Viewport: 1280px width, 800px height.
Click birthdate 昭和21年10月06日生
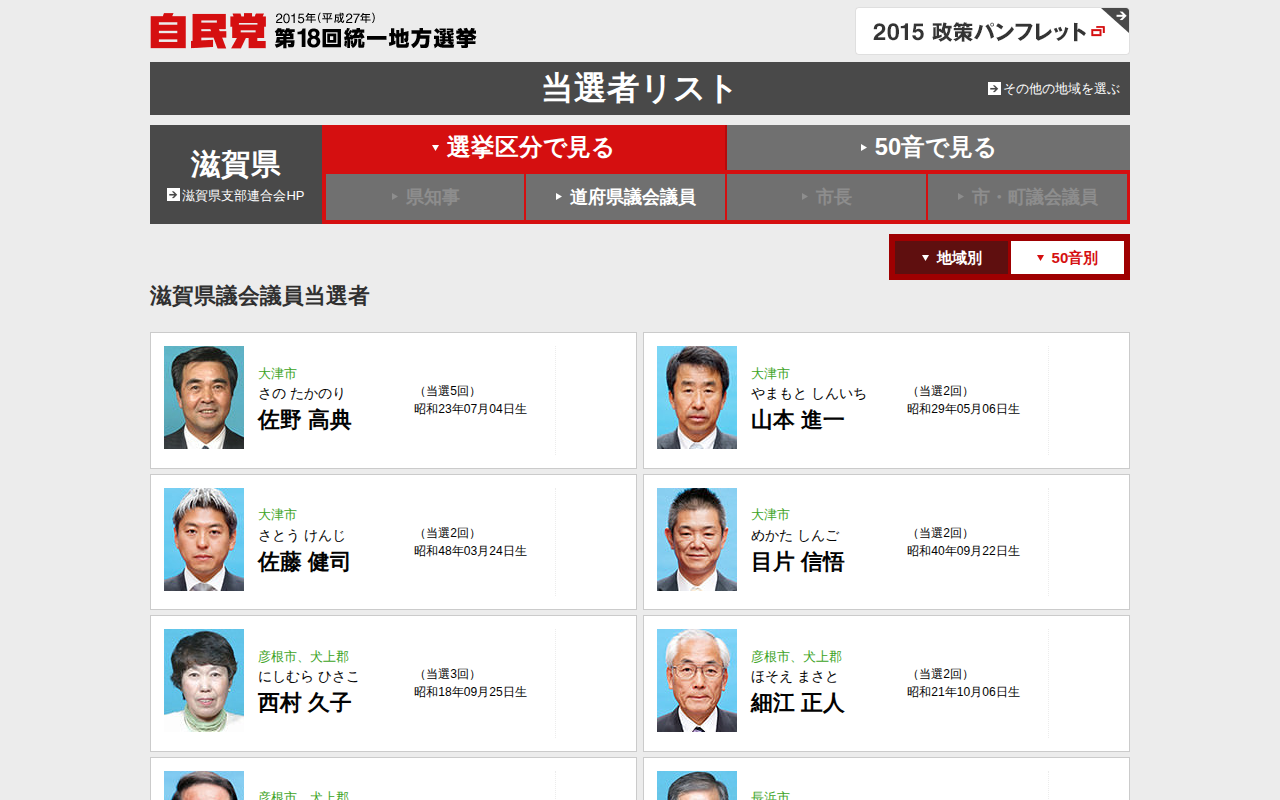(964, 692)
